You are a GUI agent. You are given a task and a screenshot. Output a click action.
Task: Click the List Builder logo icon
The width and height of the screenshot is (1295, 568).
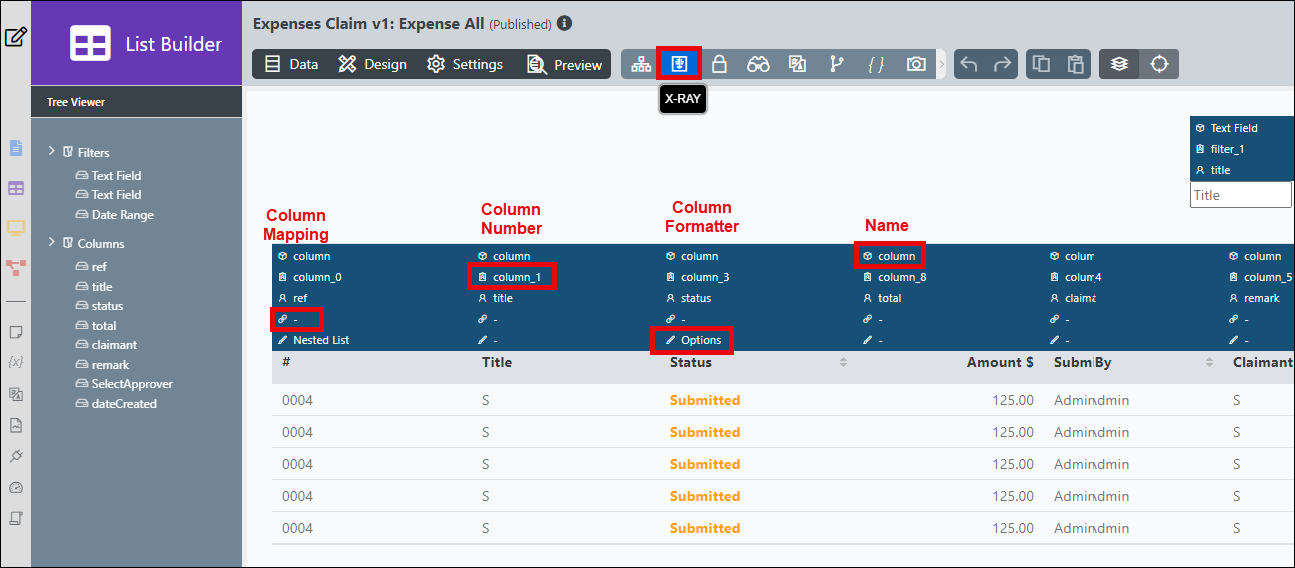[x=91, y=43]
